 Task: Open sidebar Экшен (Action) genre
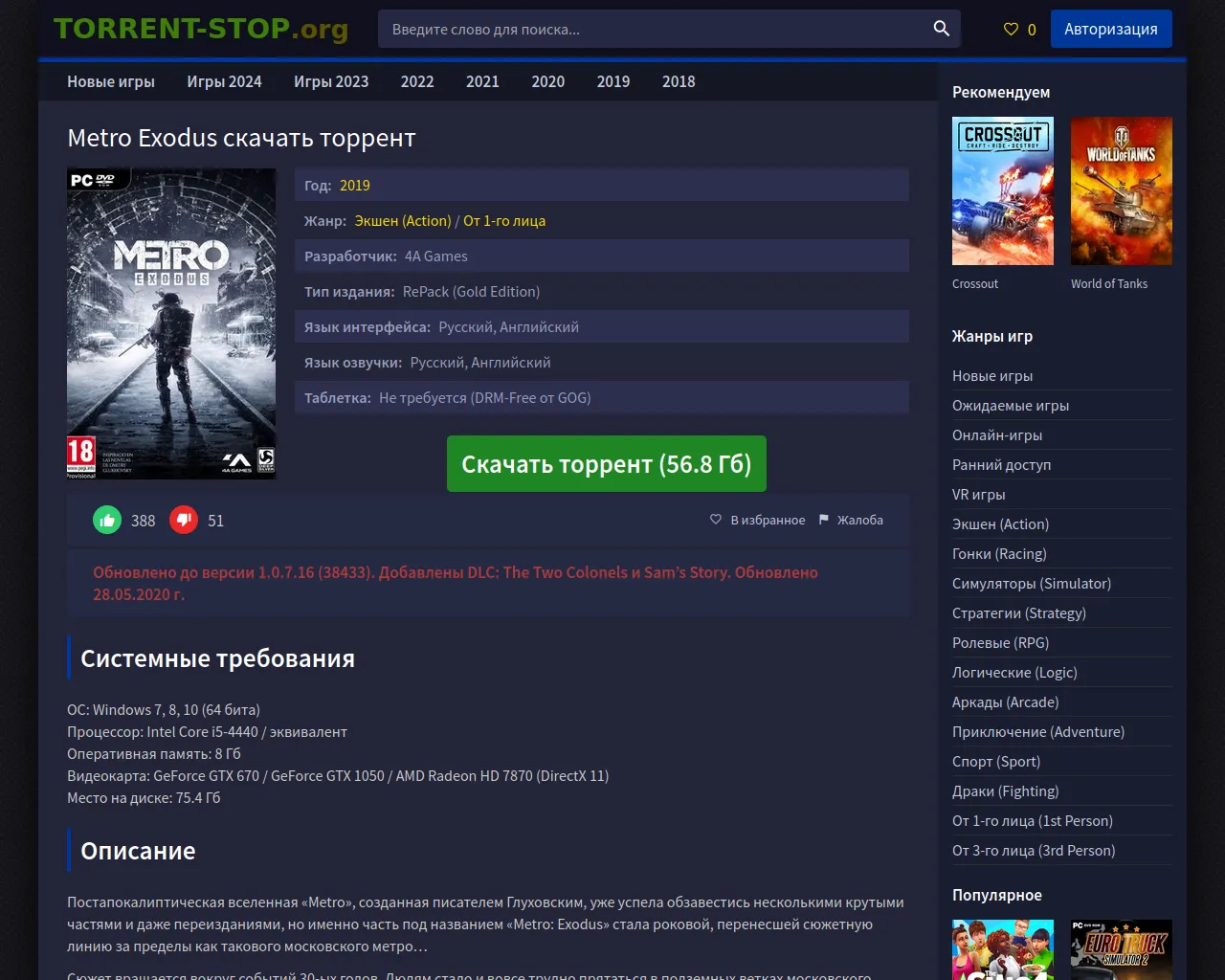(1001, 523)
